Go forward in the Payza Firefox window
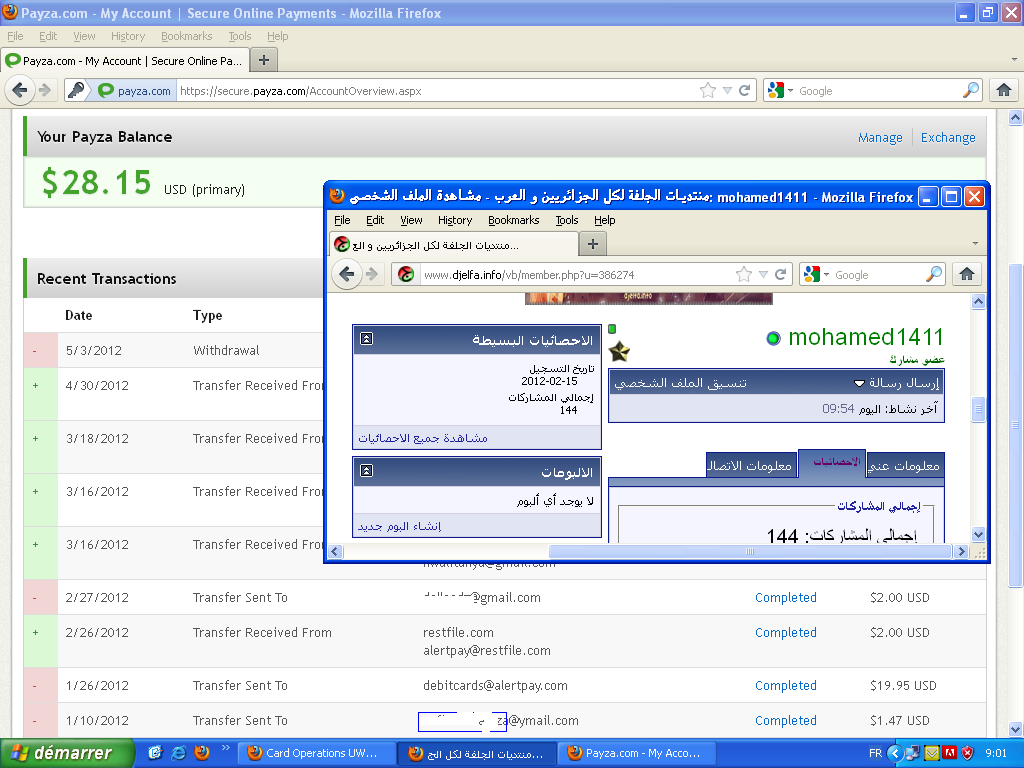This screenshot has width=1024, height=768. click(45, 90)
